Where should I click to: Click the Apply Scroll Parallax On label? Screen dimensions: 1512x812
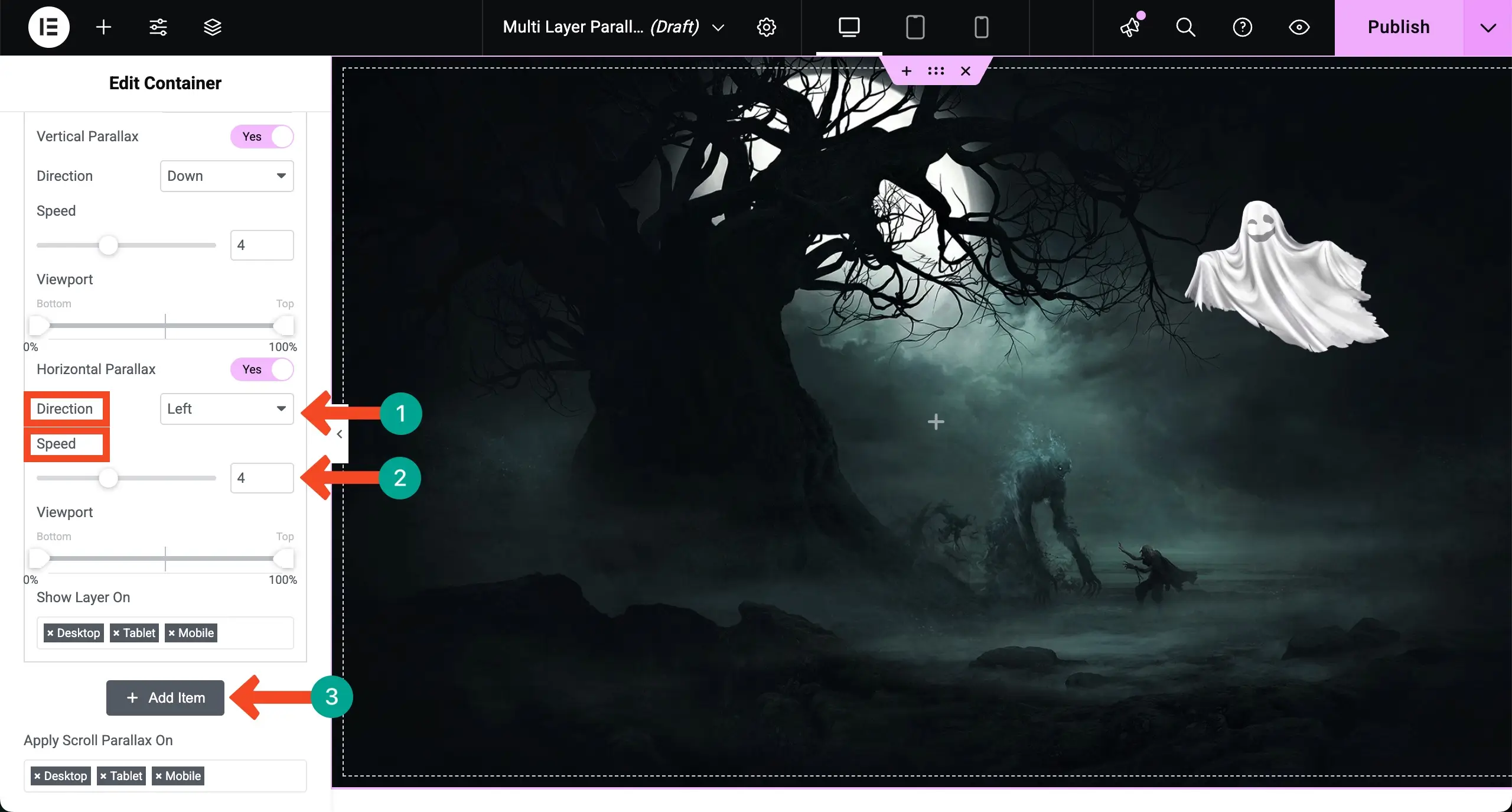(98, 740)
